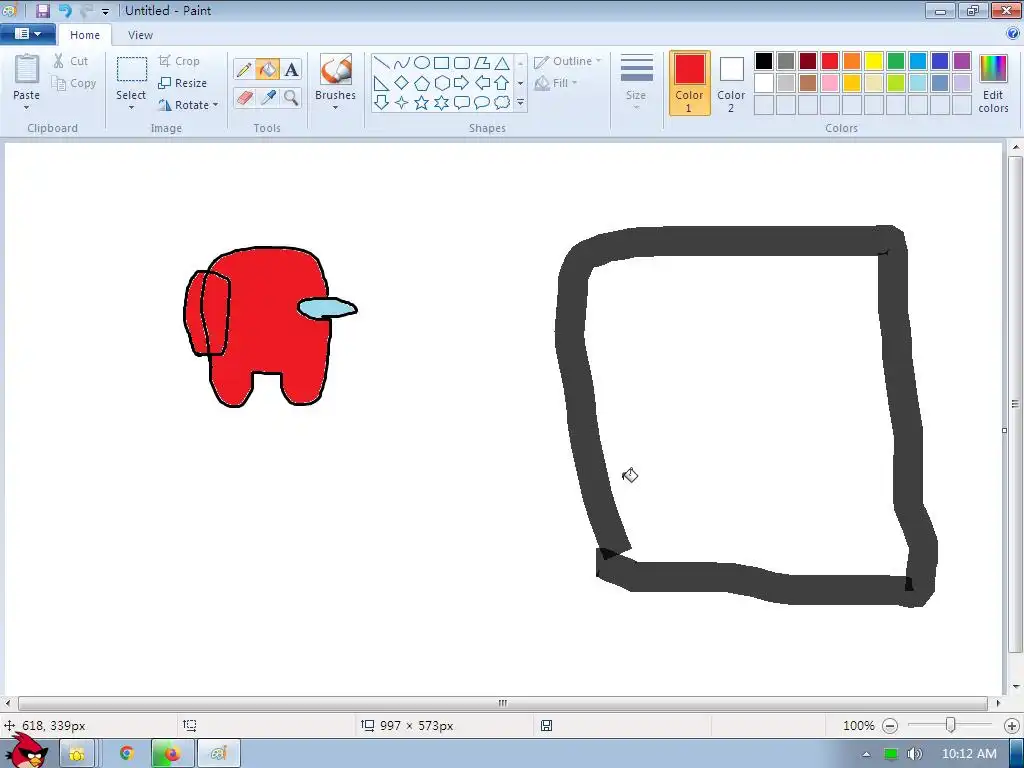The image size is (1024, 768).
Task: Switch to the Home tab
Action: (x=85, y=35)
